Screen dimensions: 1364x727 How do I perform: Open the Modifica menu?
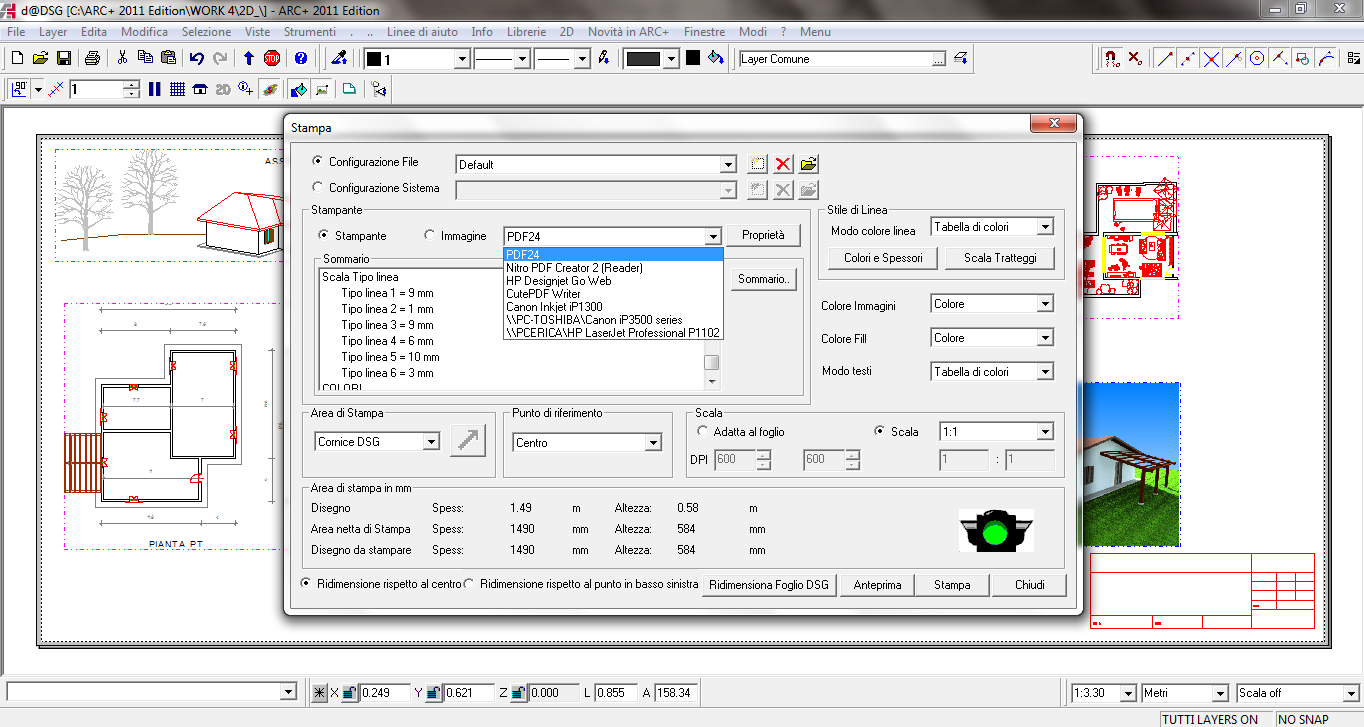click(145, 32)
